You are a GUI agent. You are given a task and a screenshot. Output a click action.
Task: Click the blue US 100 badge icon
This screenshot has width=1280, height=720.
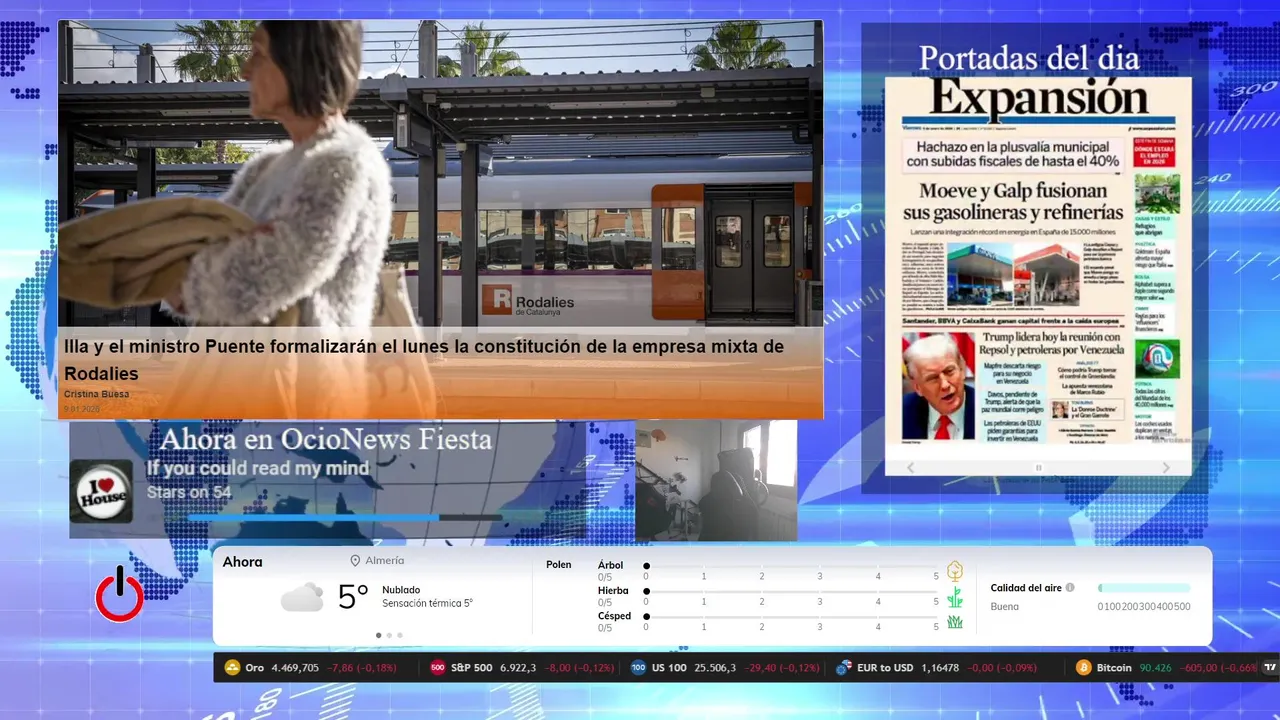point(638,667)
